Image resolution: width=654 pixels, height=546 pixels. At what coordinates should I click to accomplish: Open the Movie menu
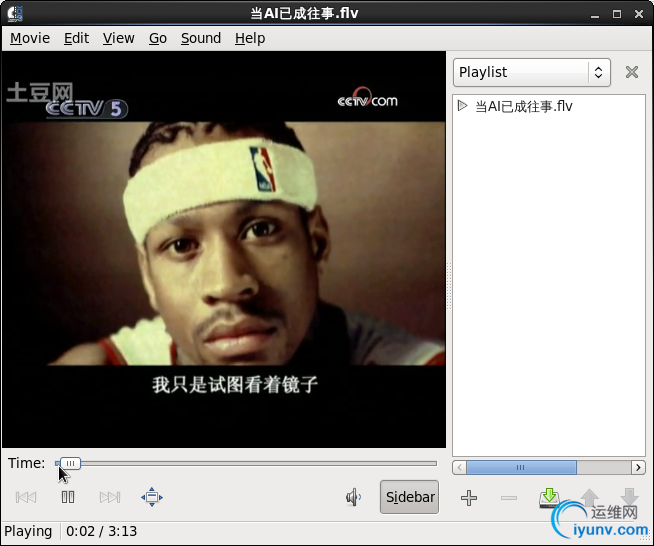pyautogui.click(x=30, y=38)
